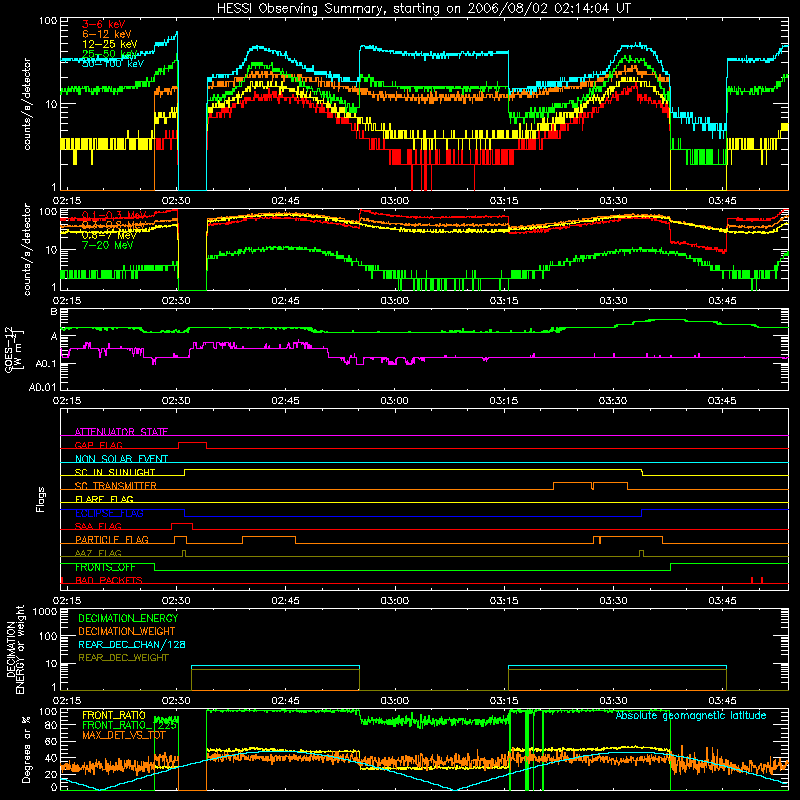This screenshot has width=800, height=800.
Task: Click 03:00 tick under the top keV plot
Action: coord(394,201)
